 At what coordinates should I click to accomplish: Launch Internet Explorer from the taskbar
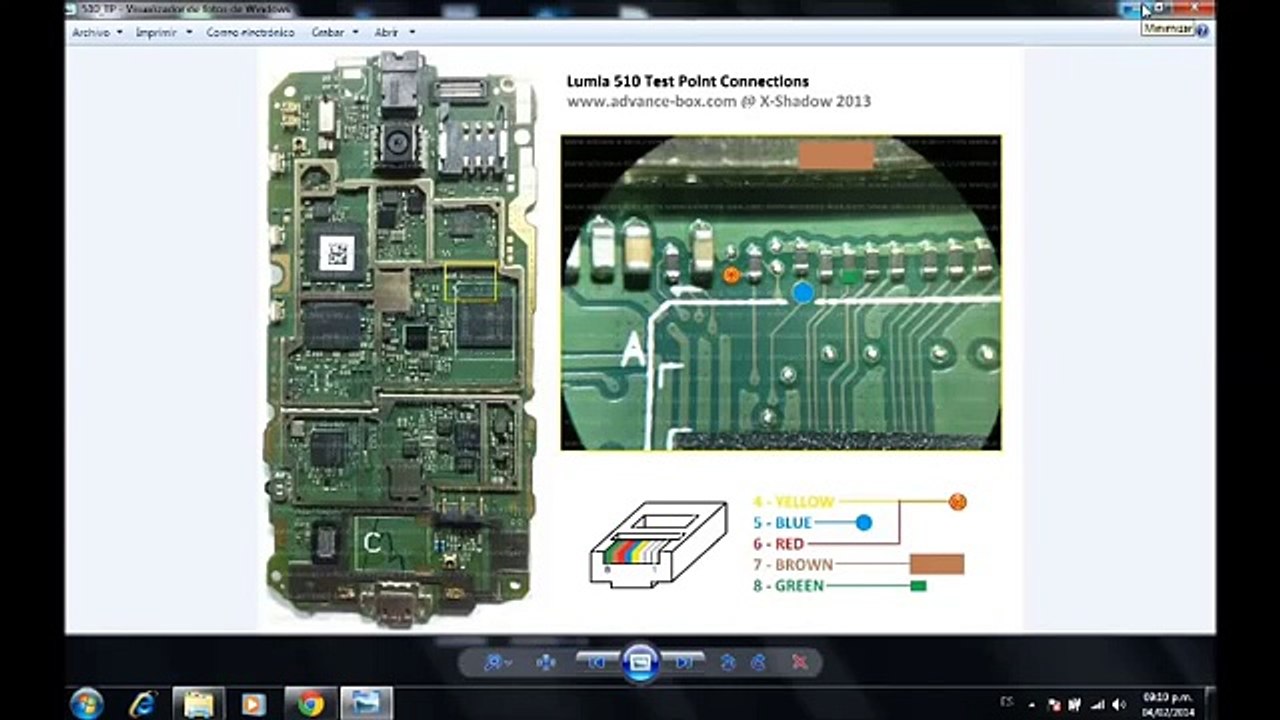pos(143,703)
